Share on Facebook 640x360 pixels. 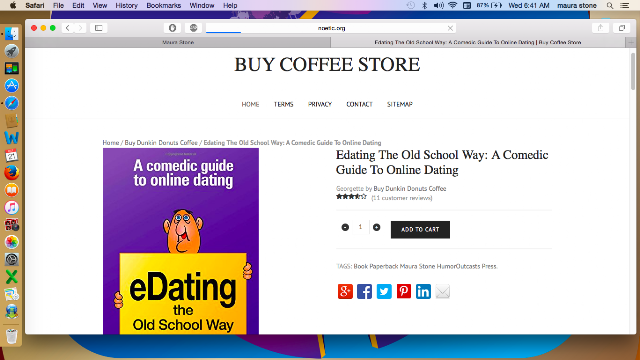click(x=364, y=291)
